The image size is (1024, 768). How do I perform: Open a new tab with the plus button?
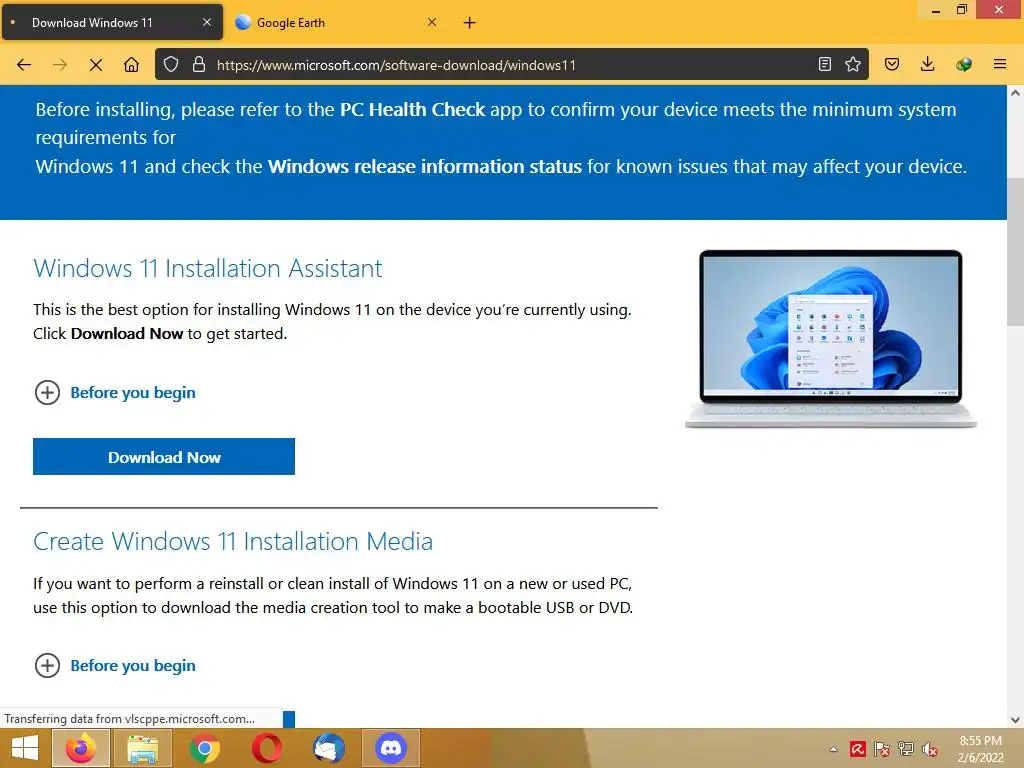tap(470, 23)
